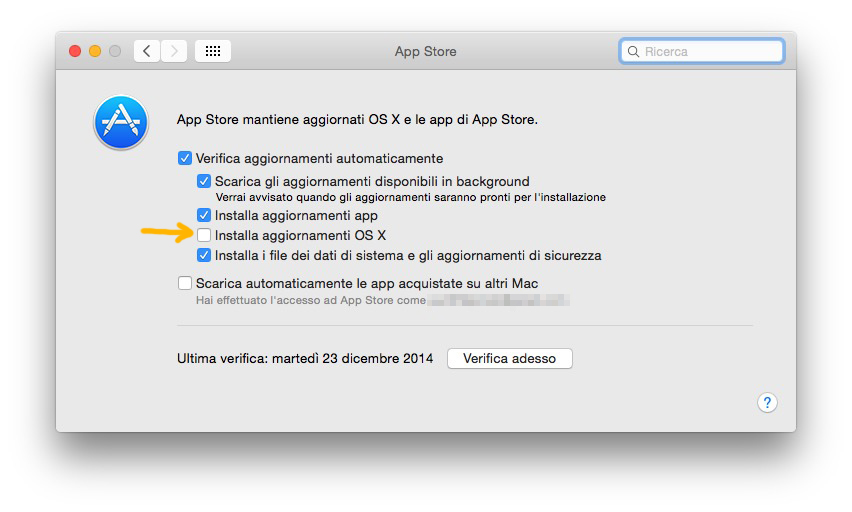Screen dimensions: 852x512
Task: Click the blue App Store icon
Action: point(121,123)
